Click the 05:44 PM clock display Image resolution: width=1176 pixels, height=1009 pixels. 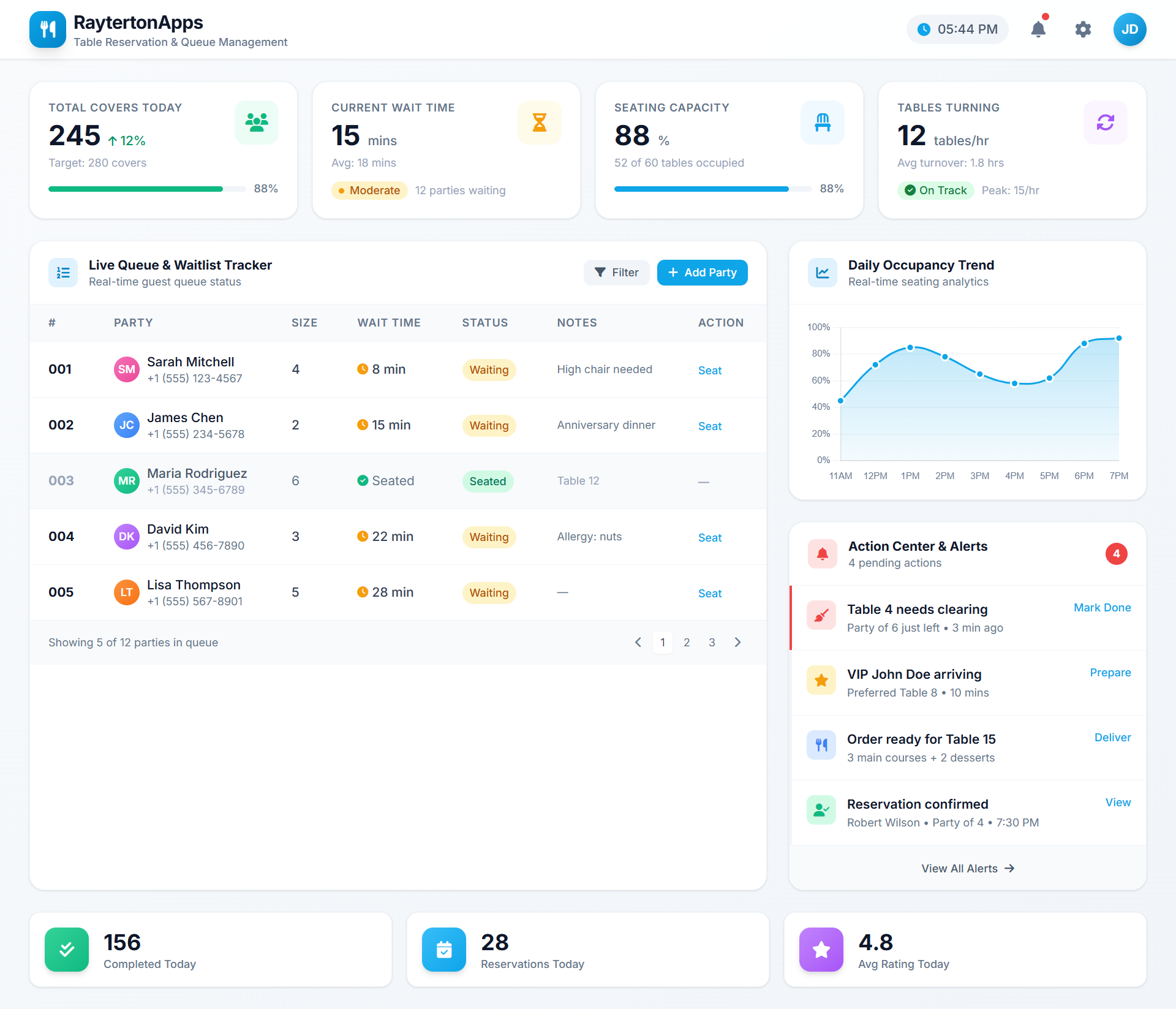point(957,29)
